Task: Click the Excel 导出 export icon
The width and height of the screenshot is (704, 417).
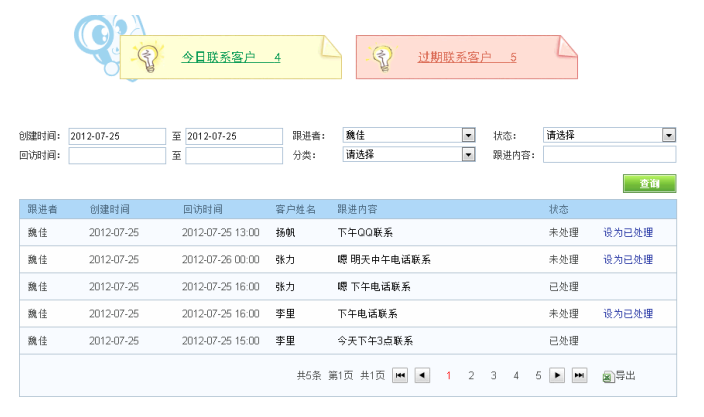Action: (608, 376)
